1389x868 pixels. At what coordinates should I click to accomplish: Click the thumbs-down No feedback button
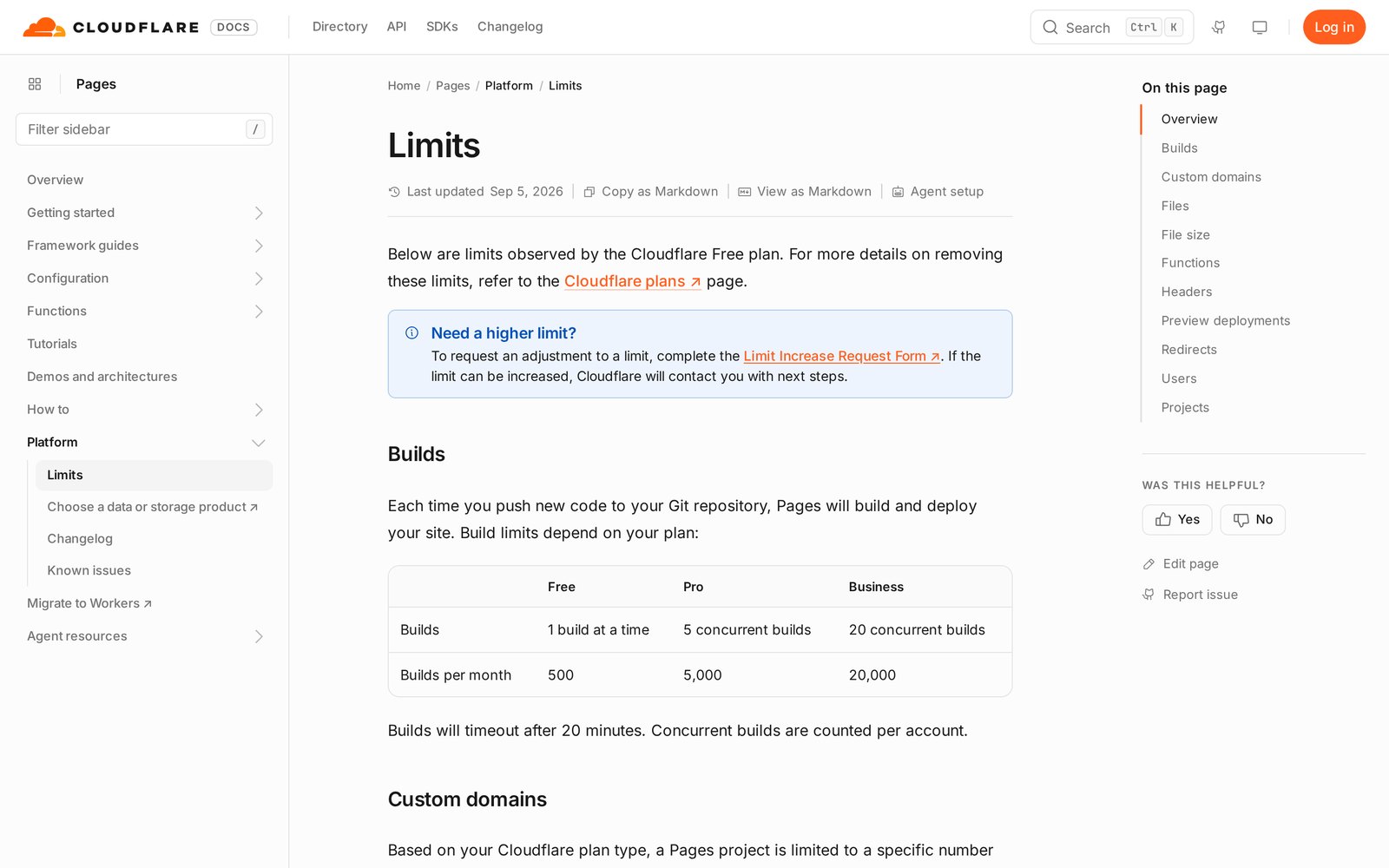1253,519
